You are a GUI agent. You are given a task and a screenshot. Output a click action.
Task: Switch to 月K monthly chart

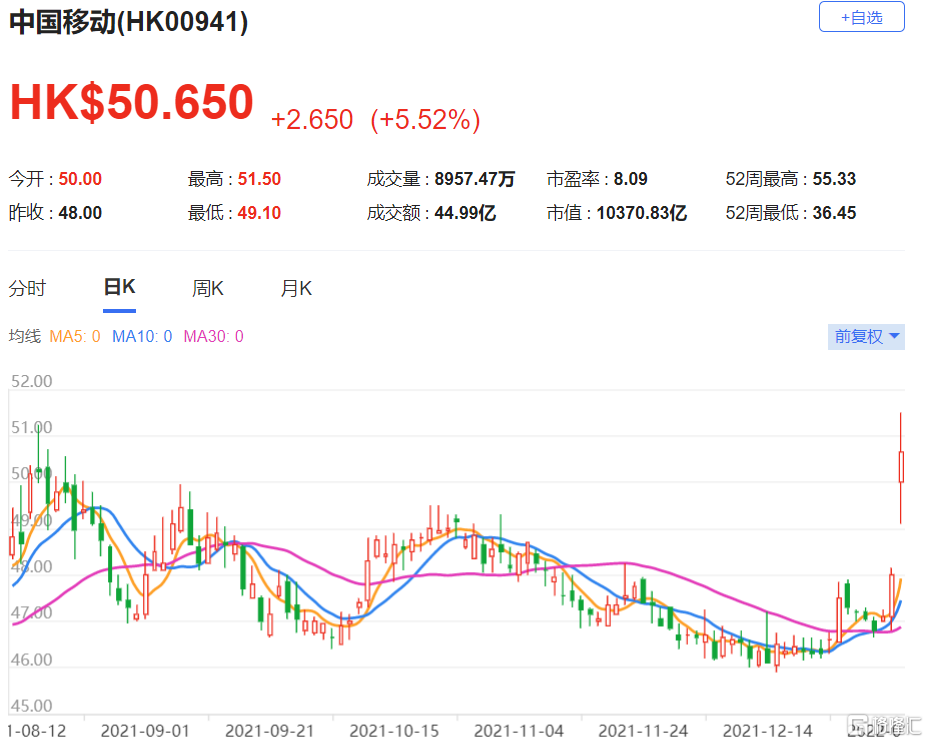point(296,289)
